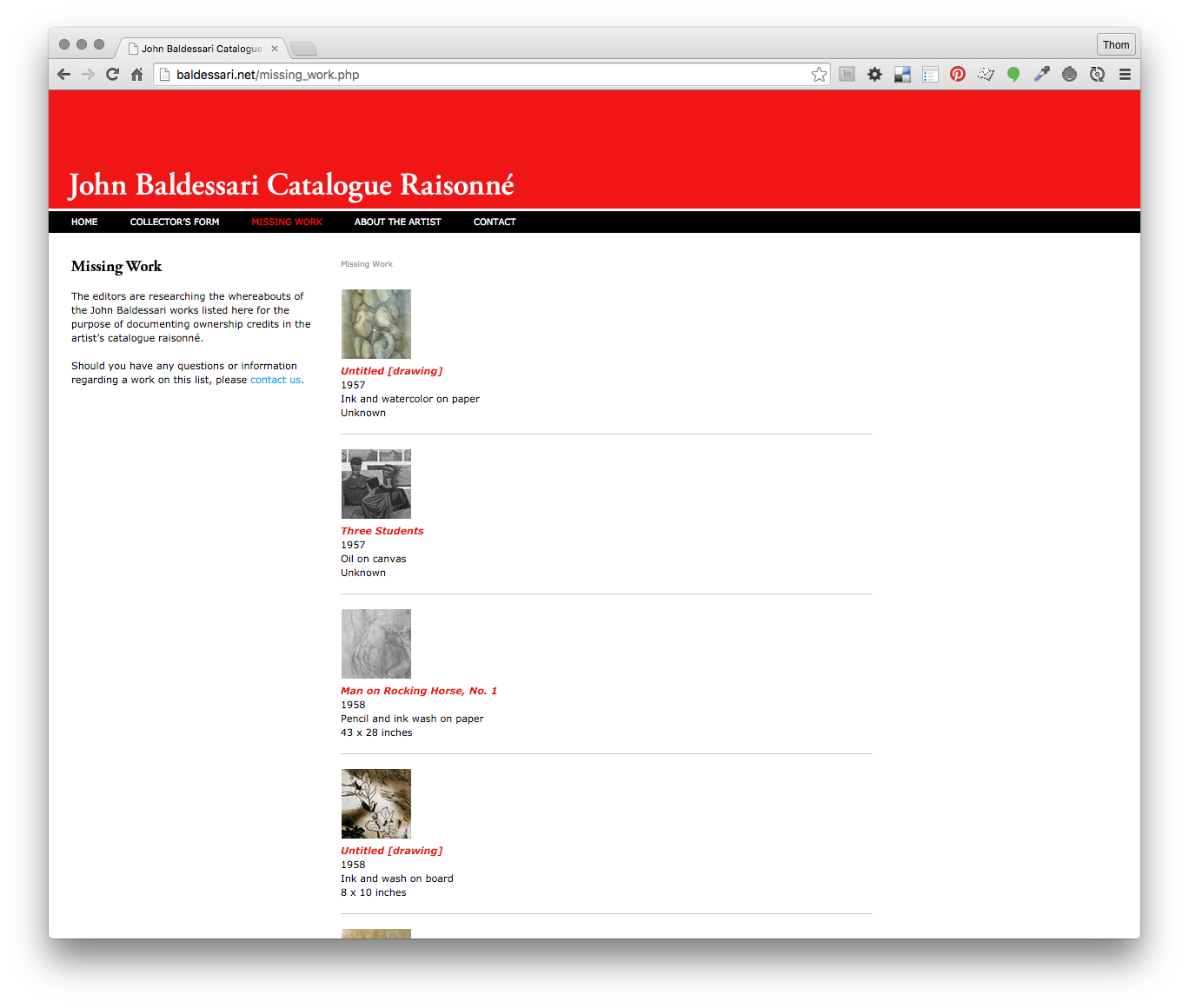The width and height of the screenshot is (1189, 1008).
Task: Open the Three Students title link
Action: (x=382, y=531)
